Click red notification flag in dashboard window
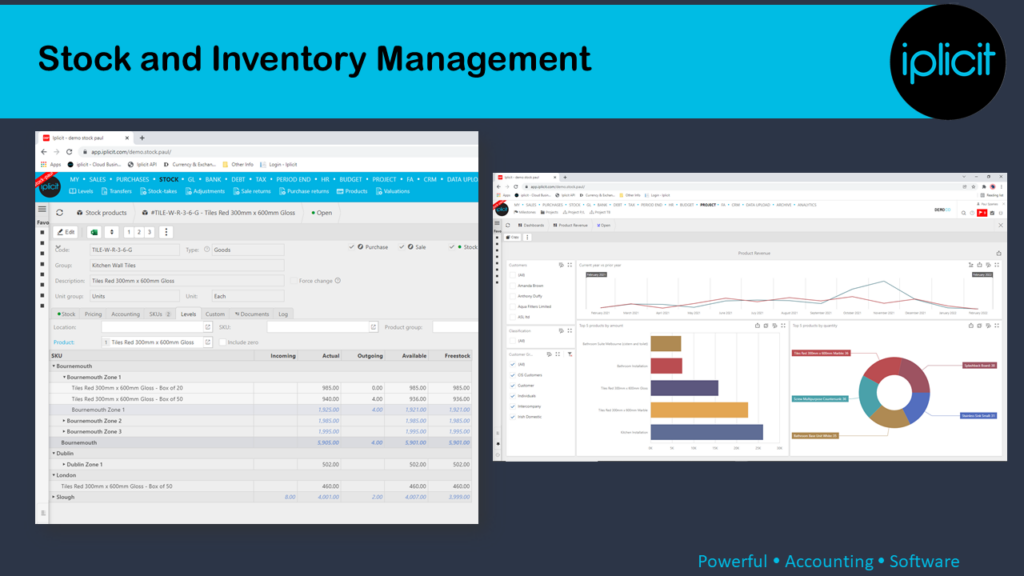Image resolution: width=1024 pixels, height=576 pixels. (x=982, y=213)
